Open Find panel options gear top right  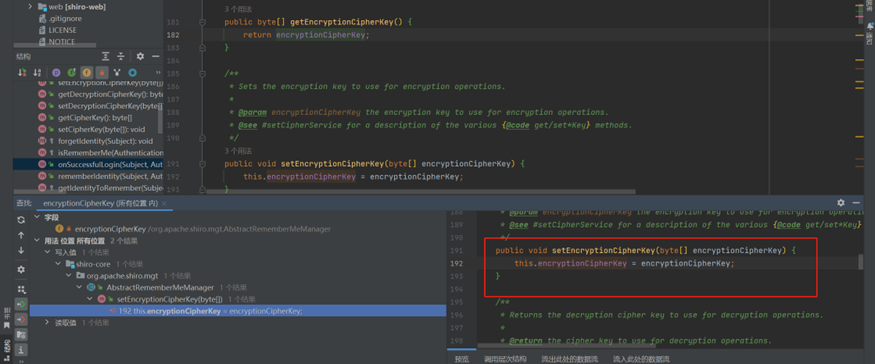point(840,203)
